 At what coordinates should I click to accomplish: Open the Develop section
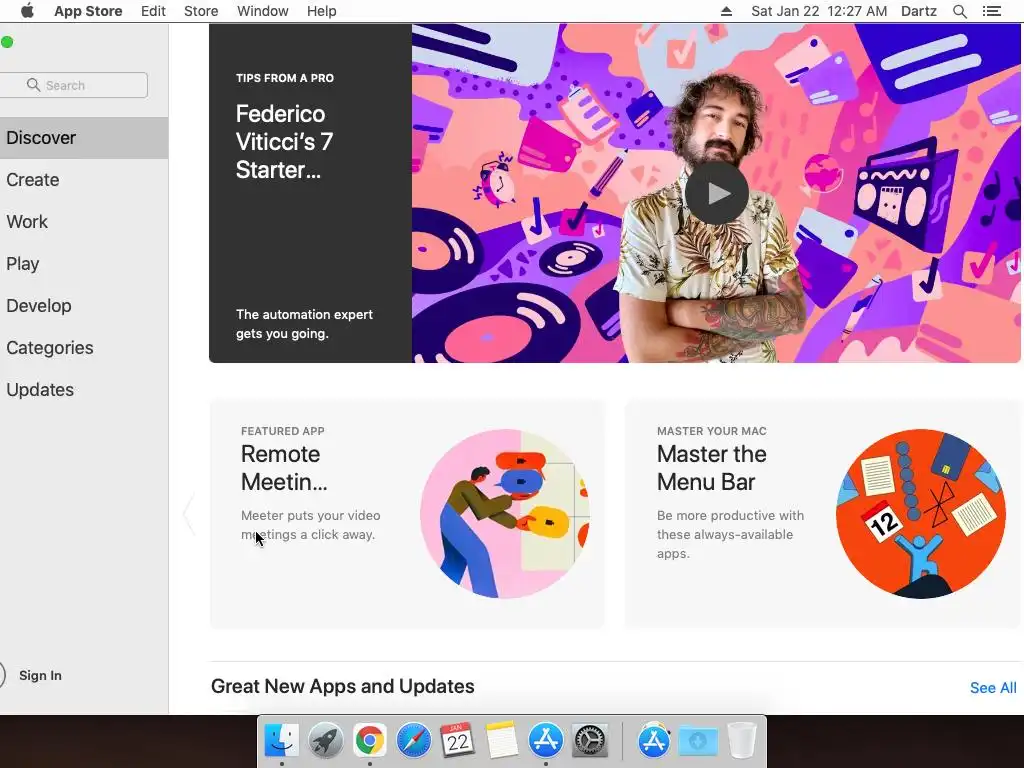coord(84,306)
